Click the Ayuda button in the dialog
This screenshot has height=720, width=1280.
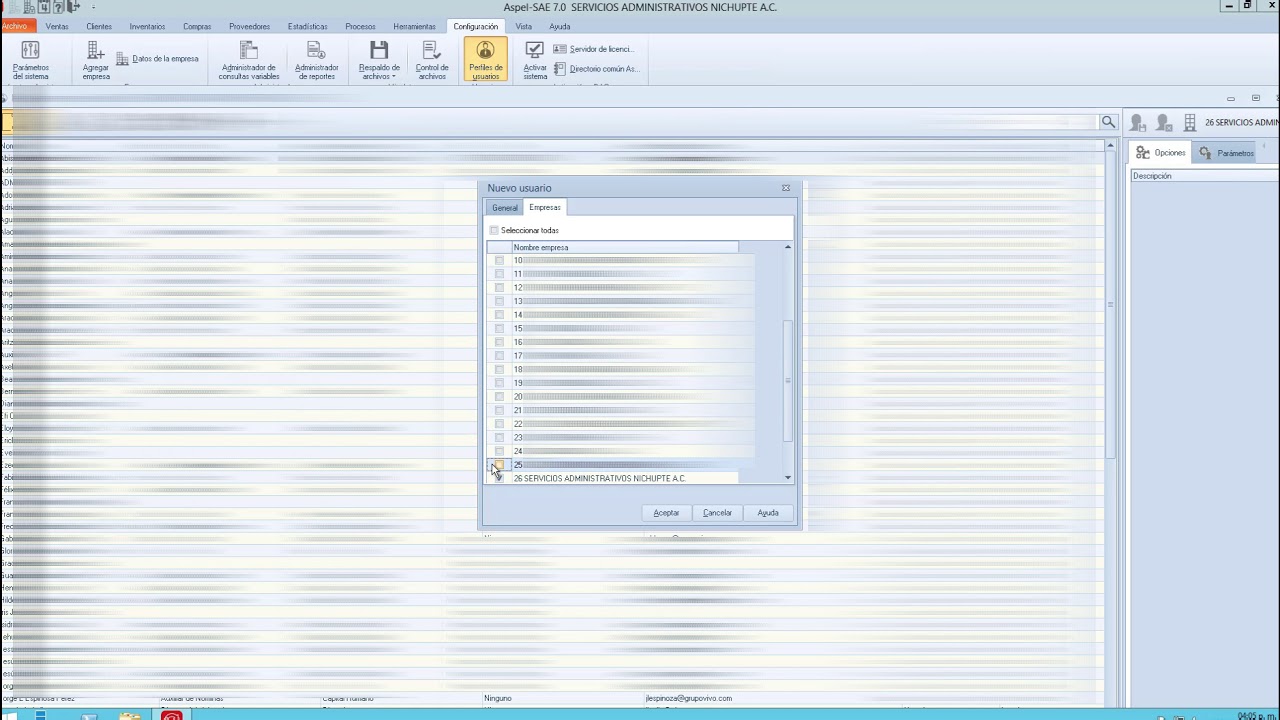click(768, 513)
